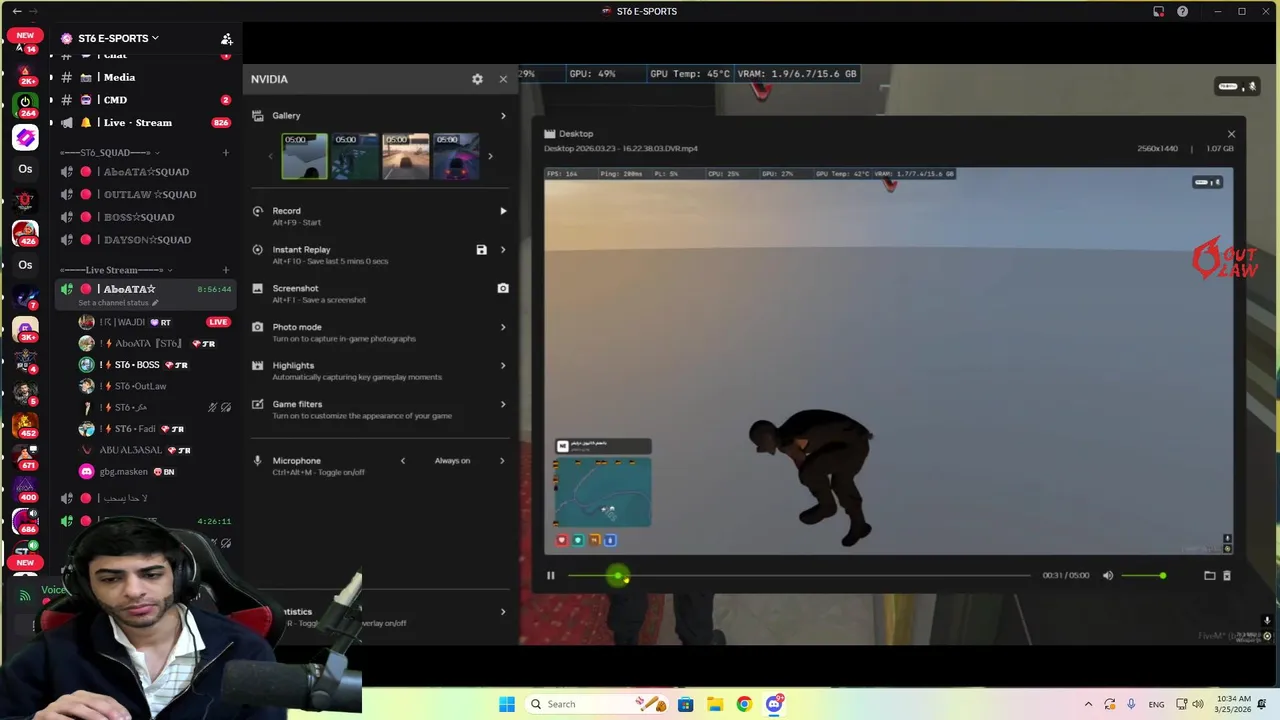Click the Photo mode menu entry
1280x720 pixels.
pos(380,332)
